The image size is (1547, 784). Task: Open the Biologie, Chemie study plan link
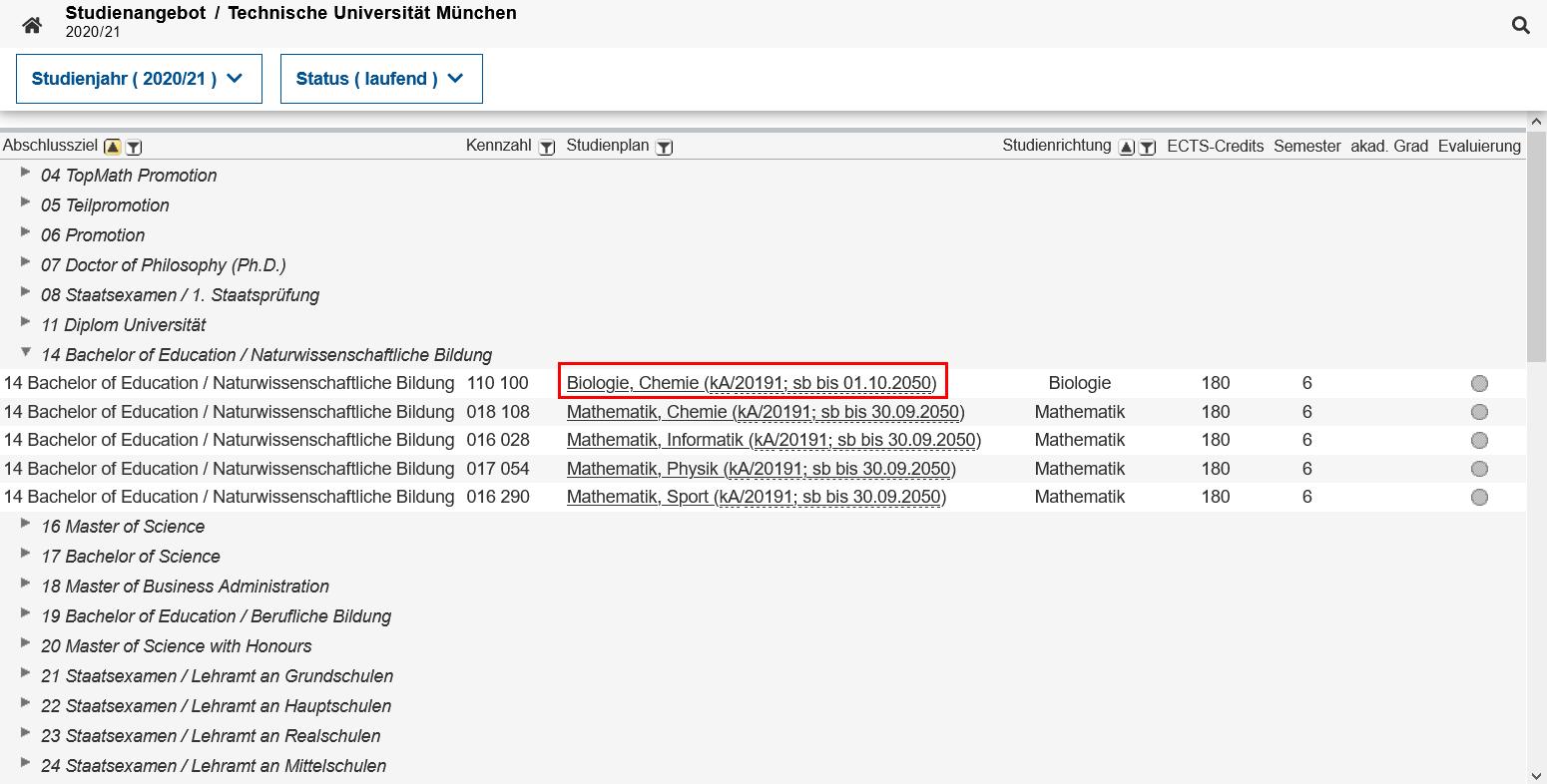[x=751, y=383]
